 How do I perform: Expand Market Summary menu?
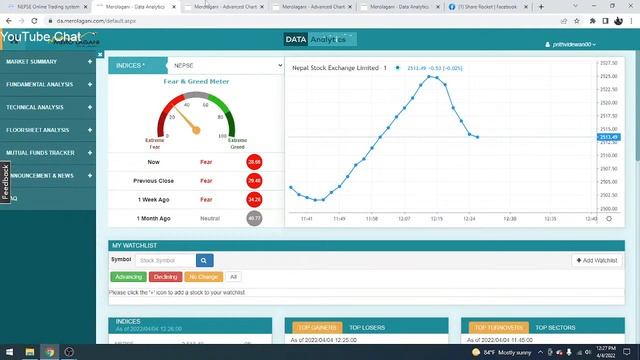pyautogui.click(x=48, y=62)
